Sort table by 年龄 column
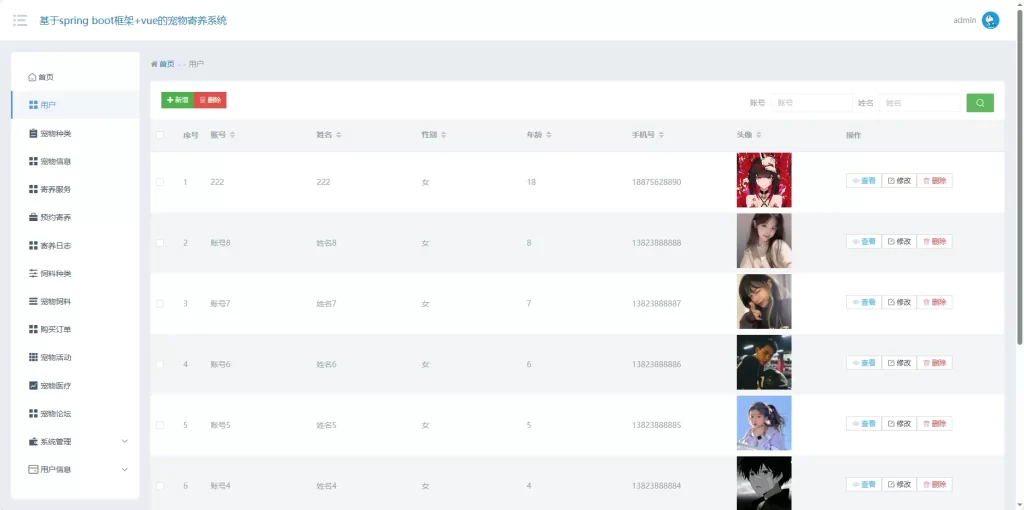The width and height of the screenshot is (1024, 510). point(538,135)
